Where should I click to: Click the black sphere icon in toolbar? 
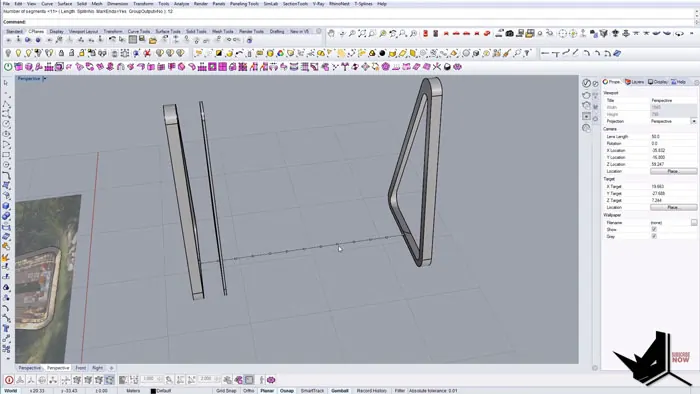tap(382, 54)
